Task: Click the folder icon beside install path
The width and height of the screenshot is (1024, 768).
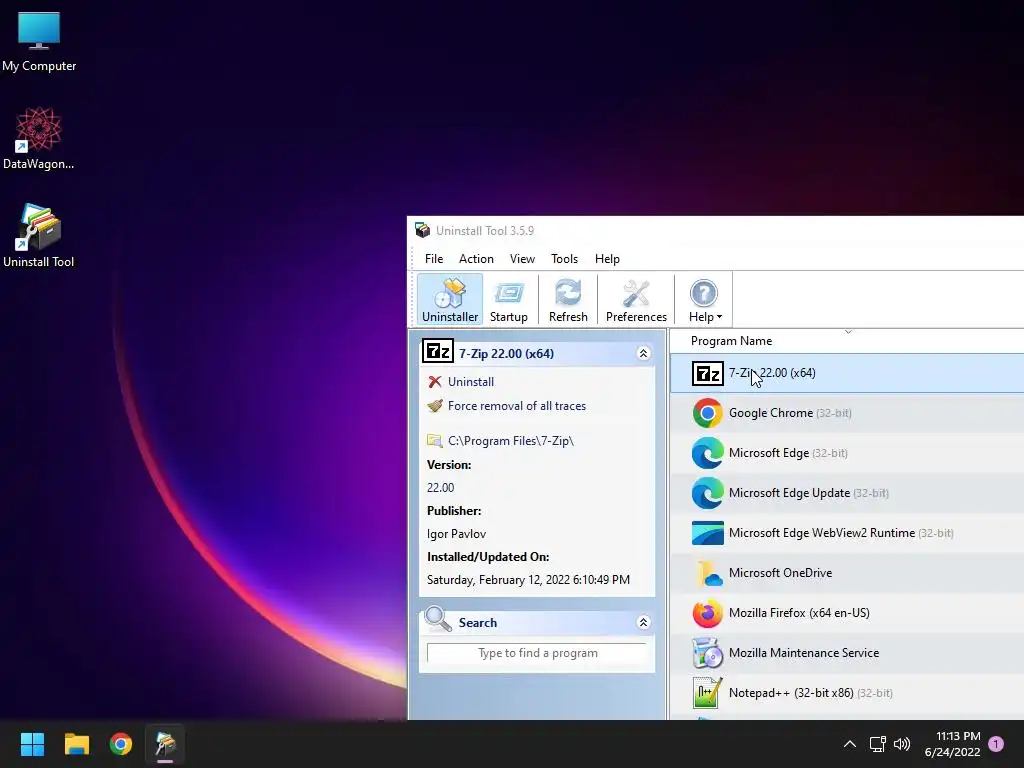Action: [434, 441]
